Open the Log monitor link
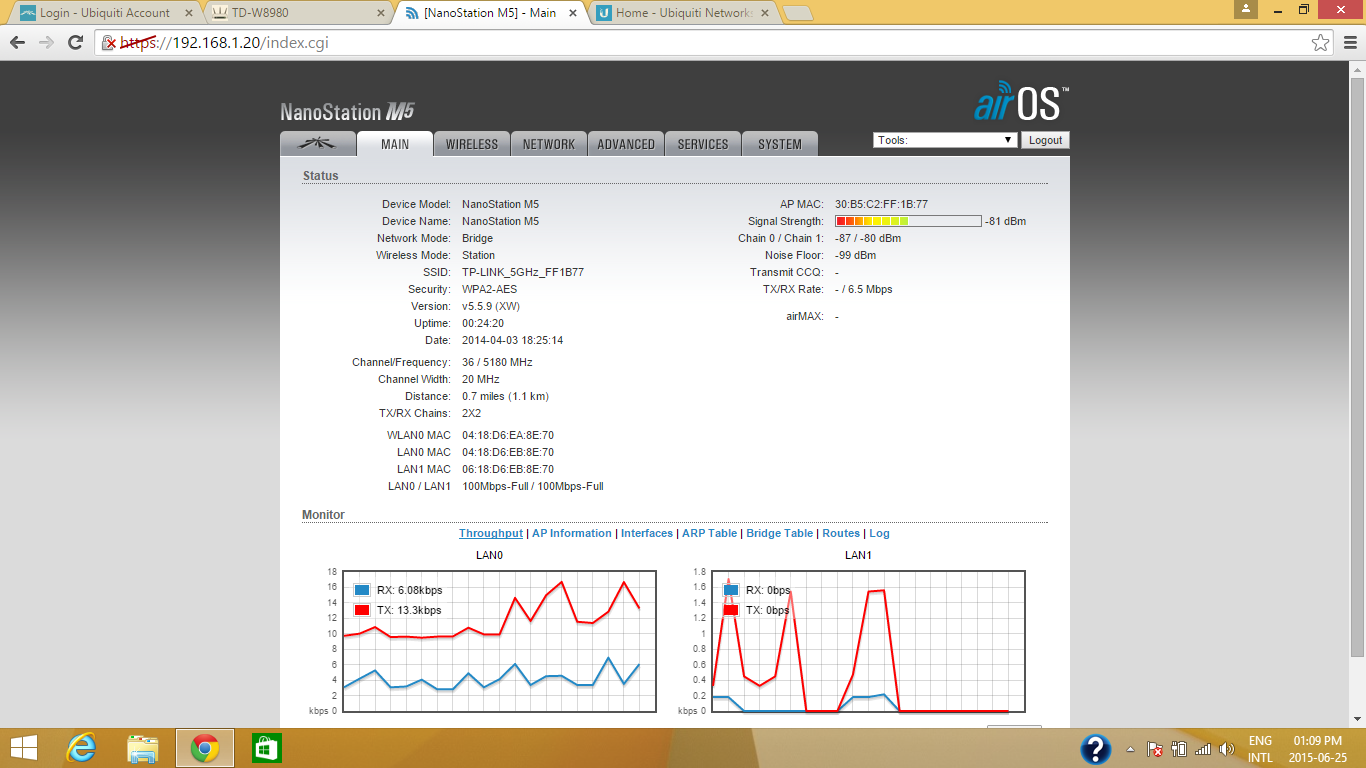The height and width of the screenshot is (768, 1366). point(879,533)
